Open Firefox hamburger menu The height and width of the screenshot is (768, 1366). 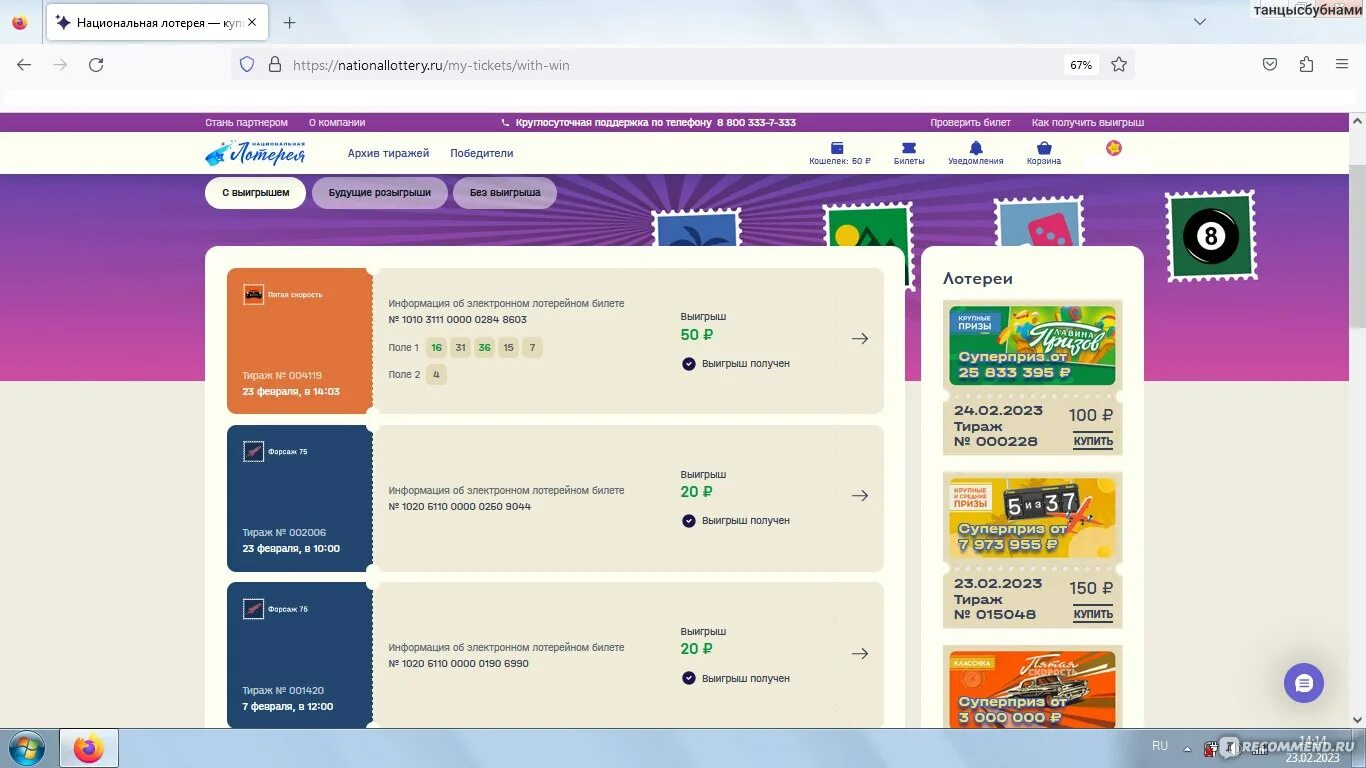click(1342, 64)
